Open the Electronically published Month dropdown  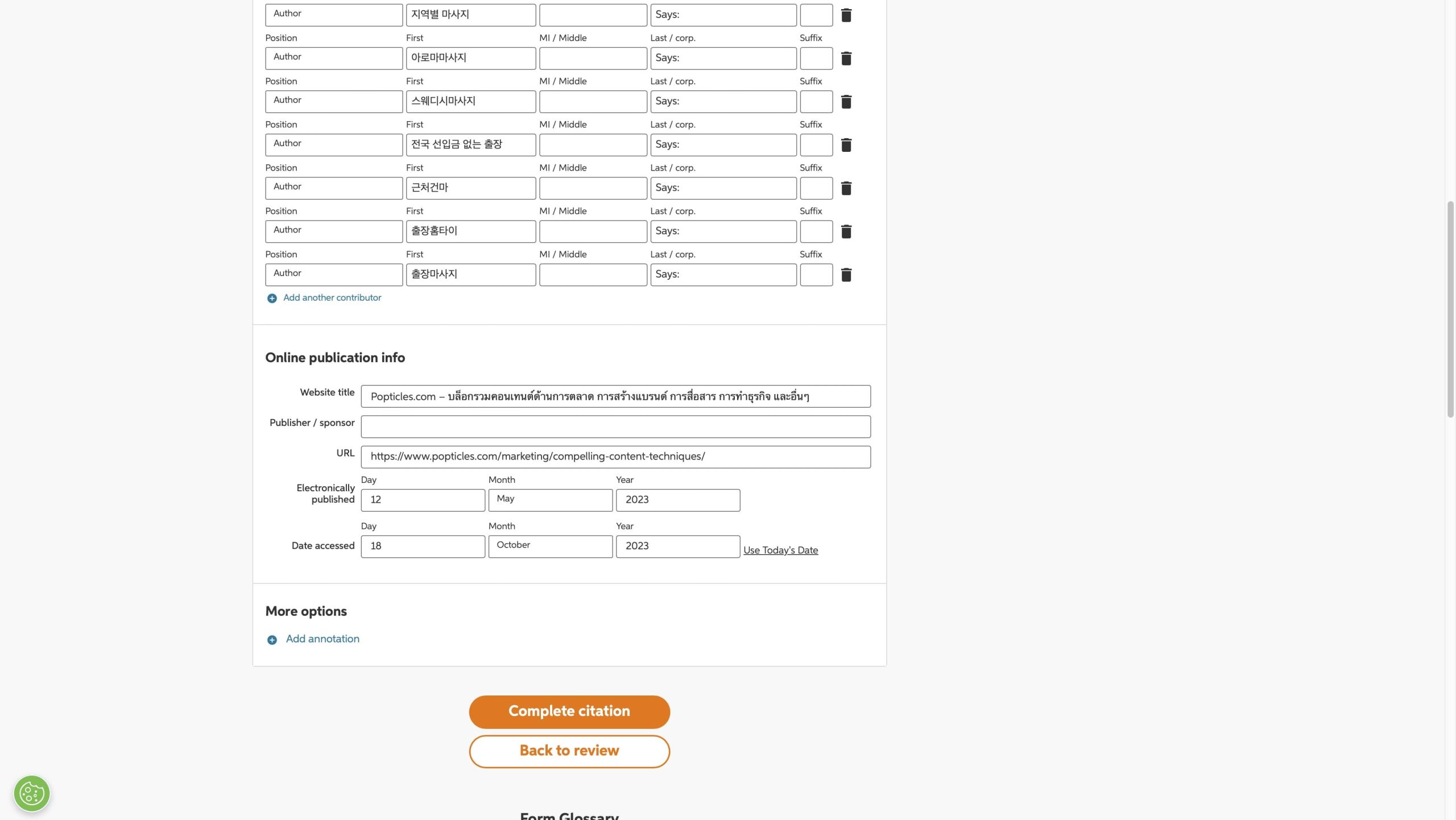coord(550,500)
